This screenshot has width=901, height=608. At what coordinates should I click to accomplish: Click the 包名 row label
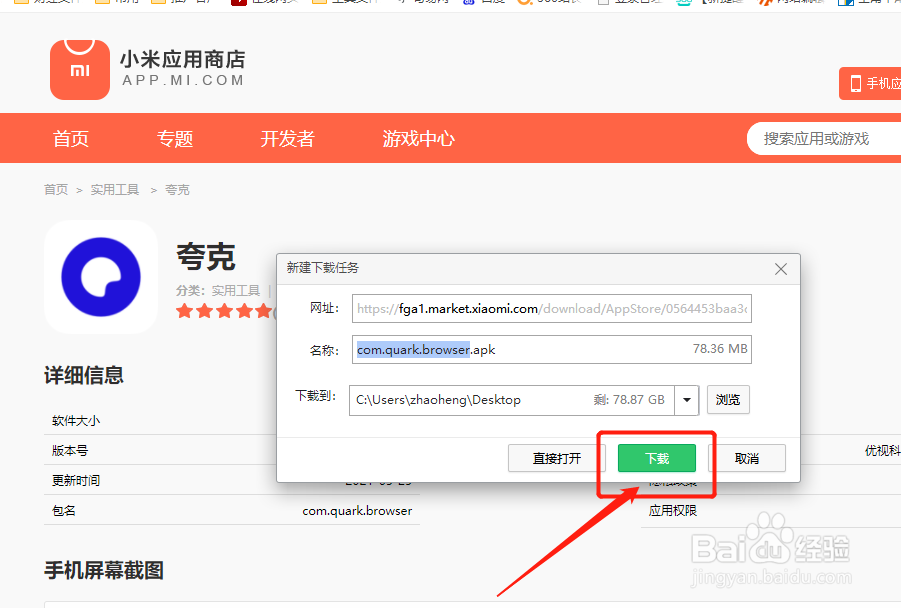(x=64, y=510)
